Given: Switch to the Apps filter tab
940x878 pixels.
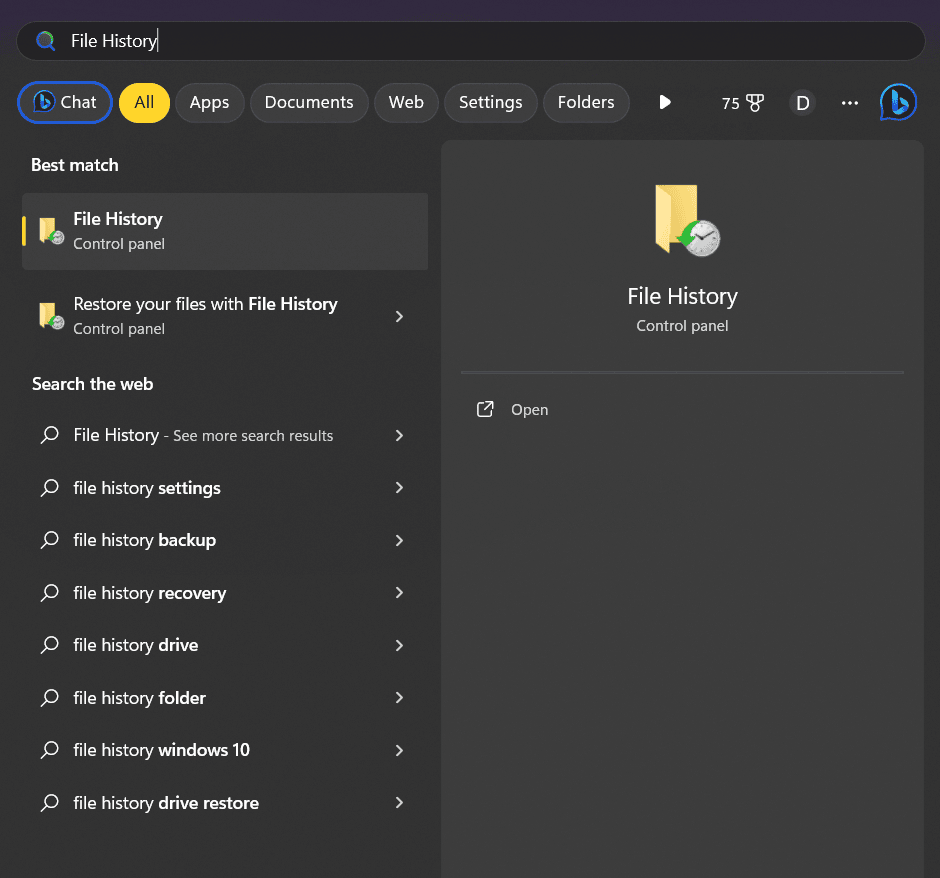Looking at the screenshot, I should click(x=209, y=102).
